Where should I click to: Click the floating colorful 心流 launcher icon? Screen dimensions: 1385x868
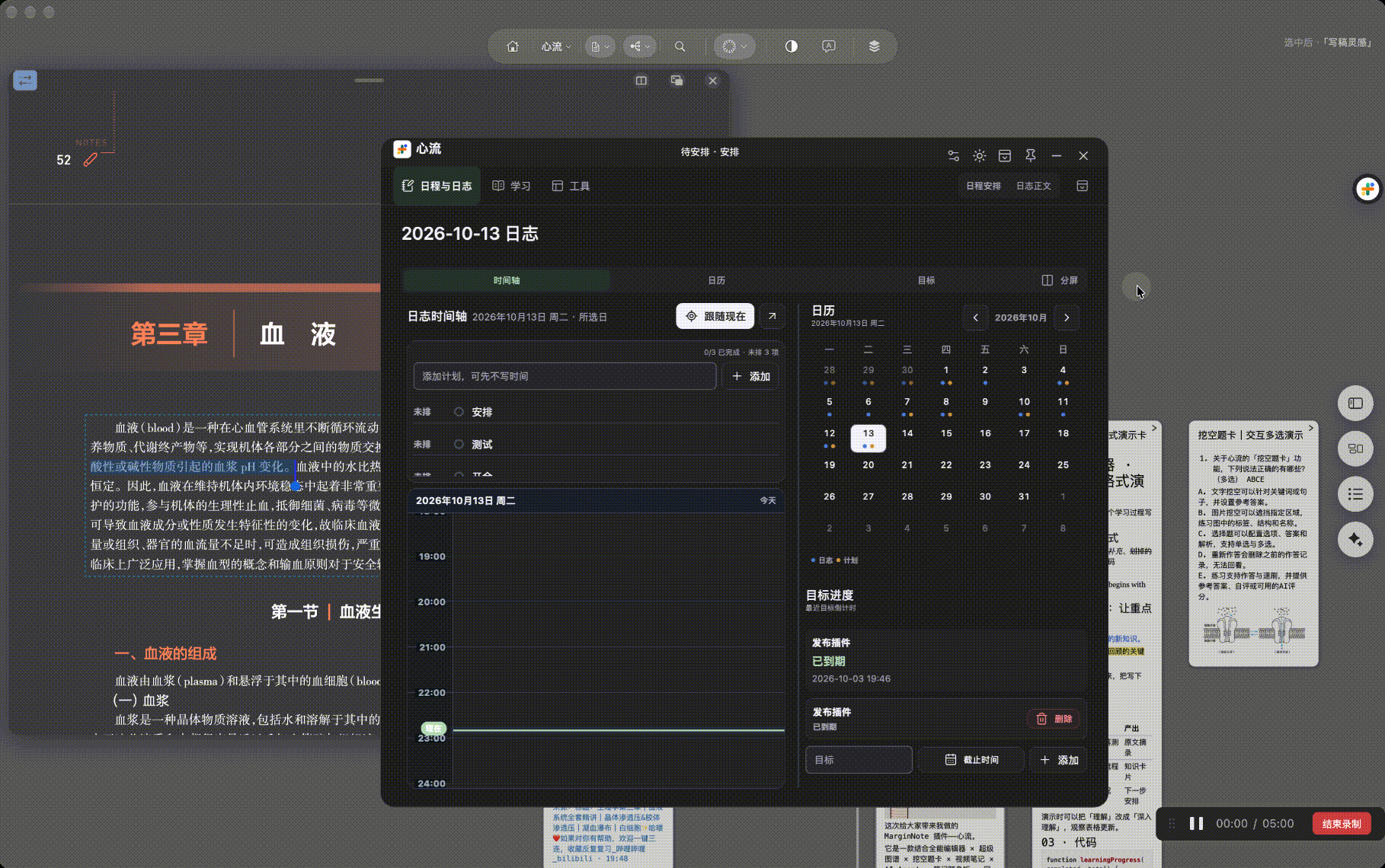click(x=1367, y=189)
